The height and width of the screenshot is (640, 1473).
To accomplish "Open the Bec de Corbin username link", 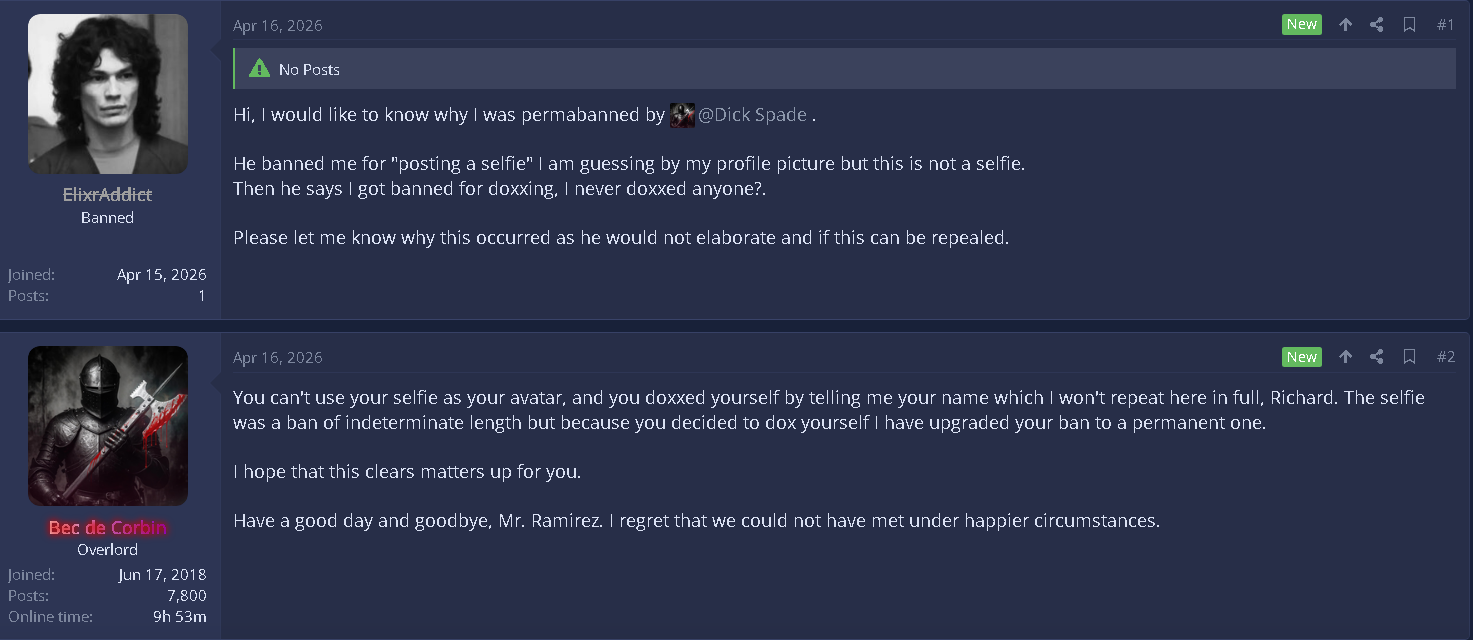I will (x=107, y=527).
